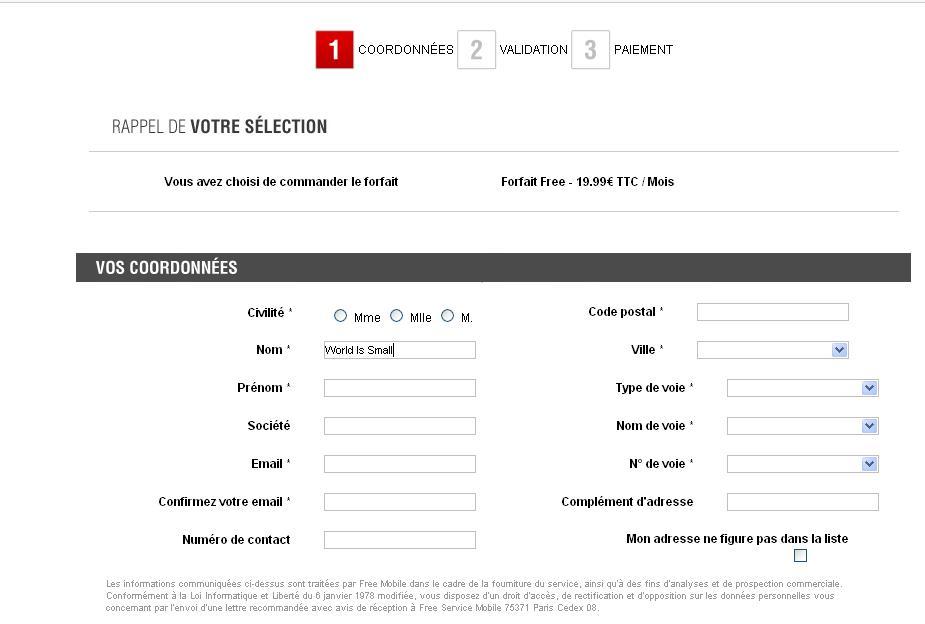The image size is (925, 624).
Task: Click the step 3 Paiement icon
Action: 590,50
